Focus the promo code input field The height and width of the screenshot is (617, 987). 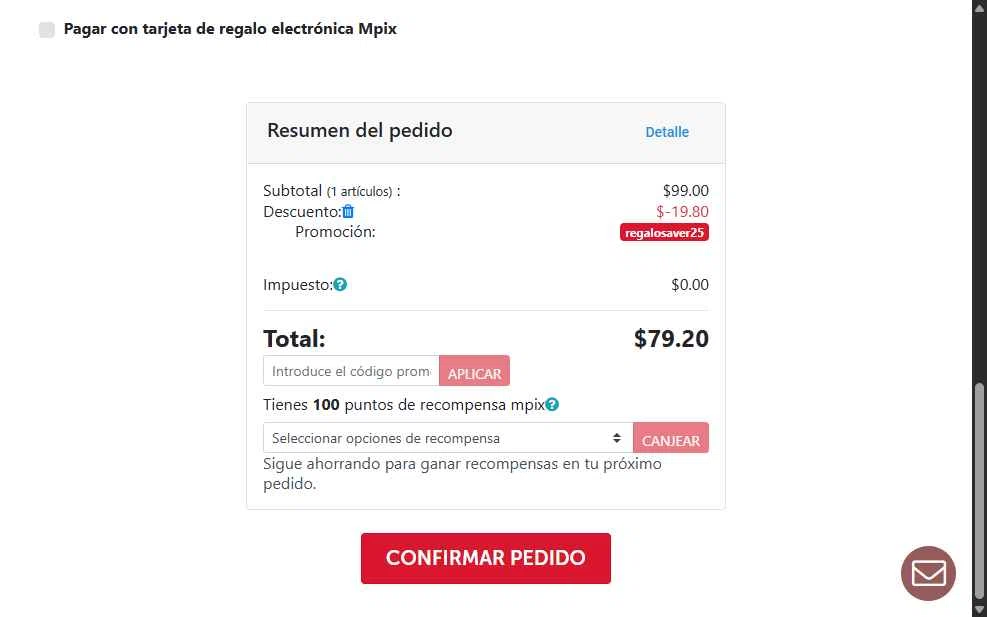351,371
